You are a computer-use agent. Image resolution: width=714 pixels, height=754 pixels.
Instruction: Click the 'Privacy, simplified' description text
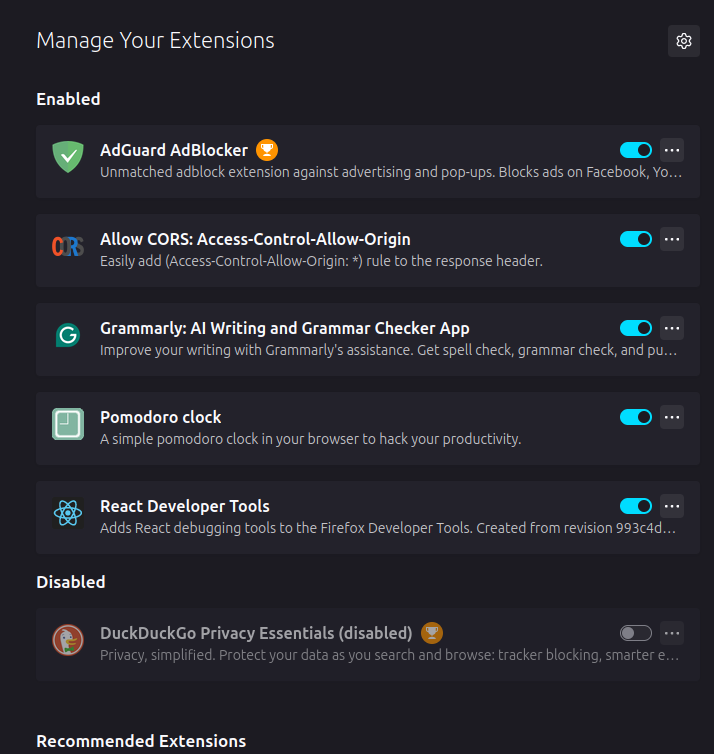(389, 655)
